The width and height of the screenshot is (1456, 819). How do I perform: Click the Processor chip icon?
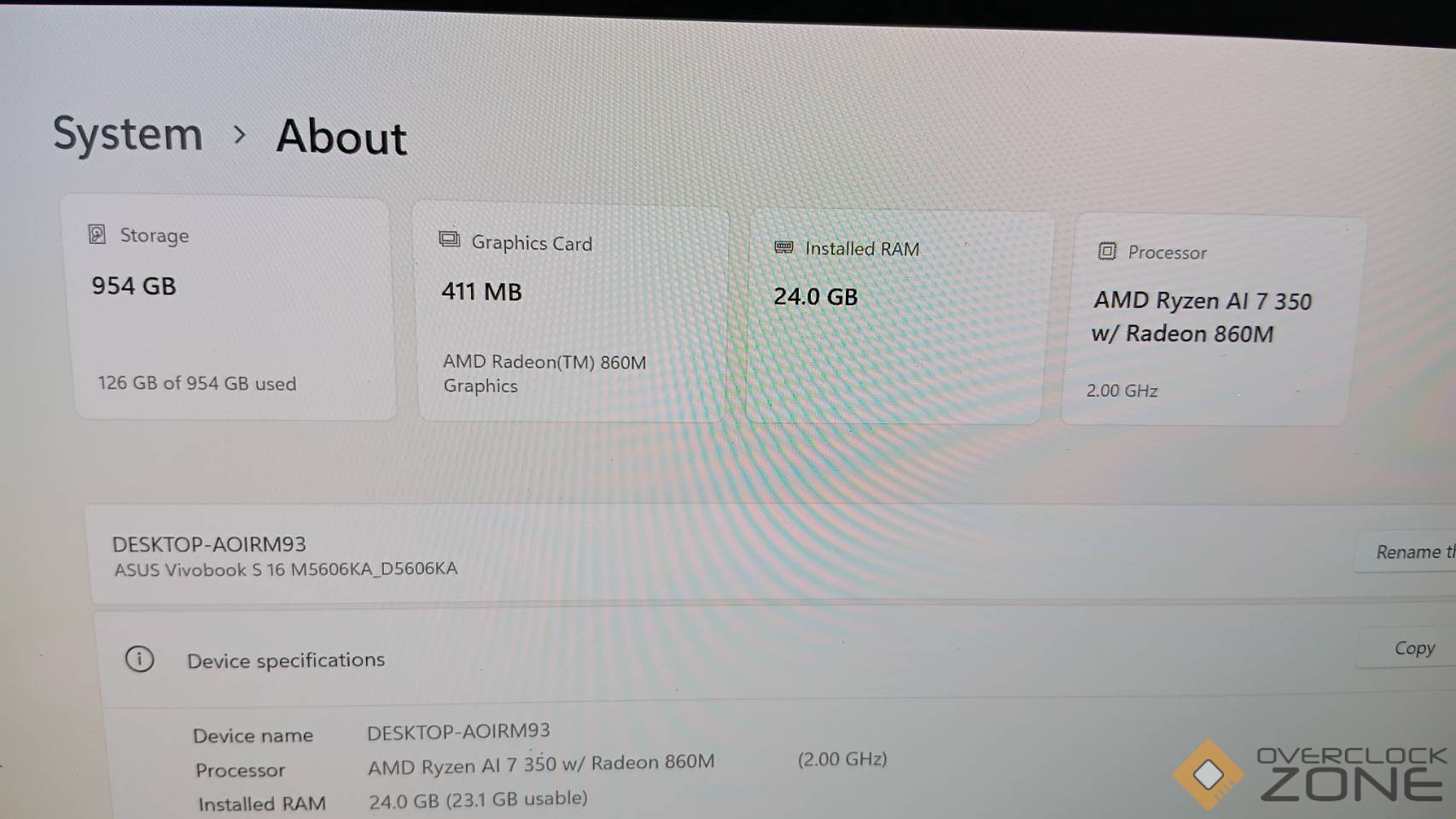(x=1107, y=251)
